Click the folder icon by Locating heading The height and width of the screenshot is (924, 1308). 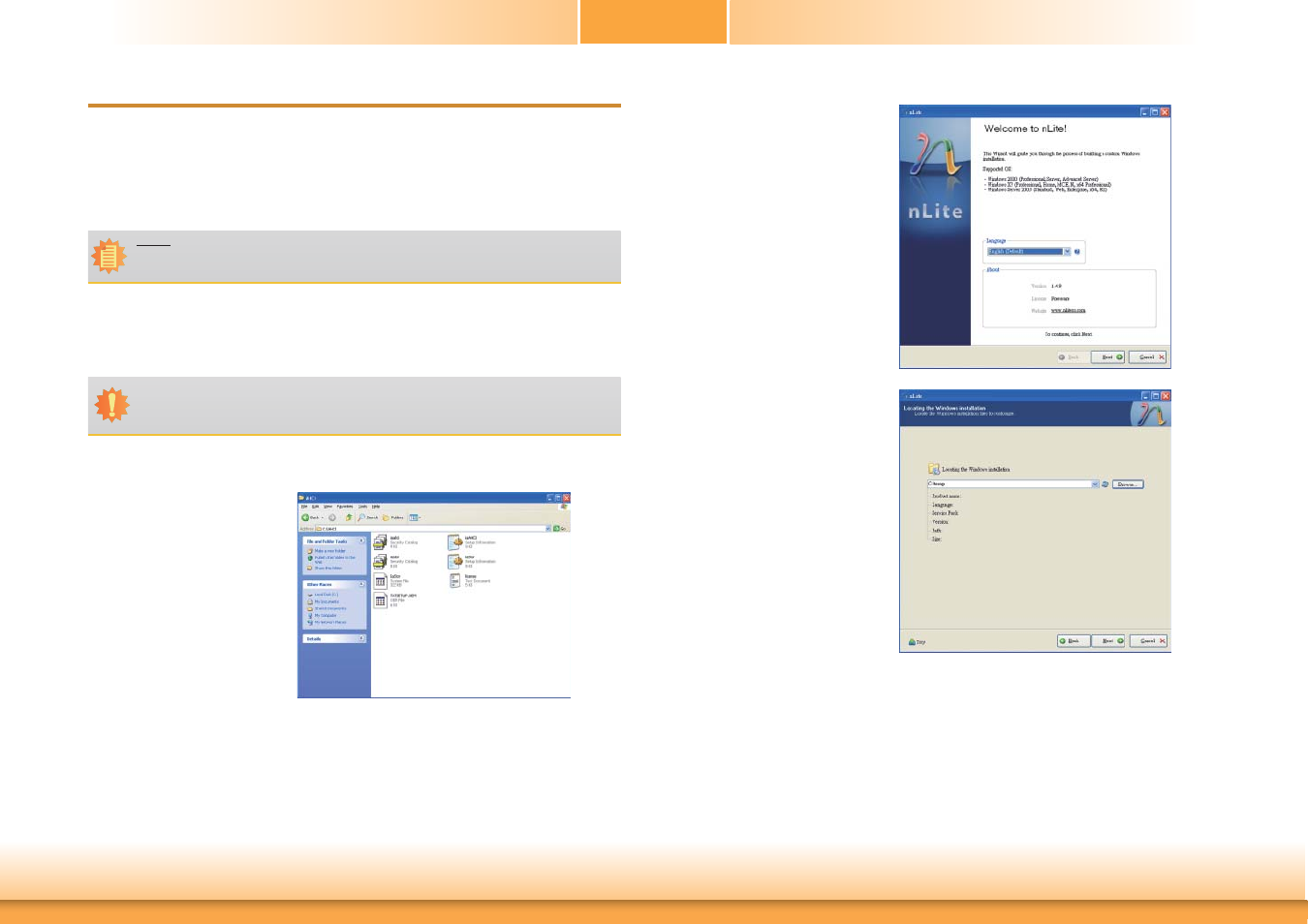click(934, 469)
